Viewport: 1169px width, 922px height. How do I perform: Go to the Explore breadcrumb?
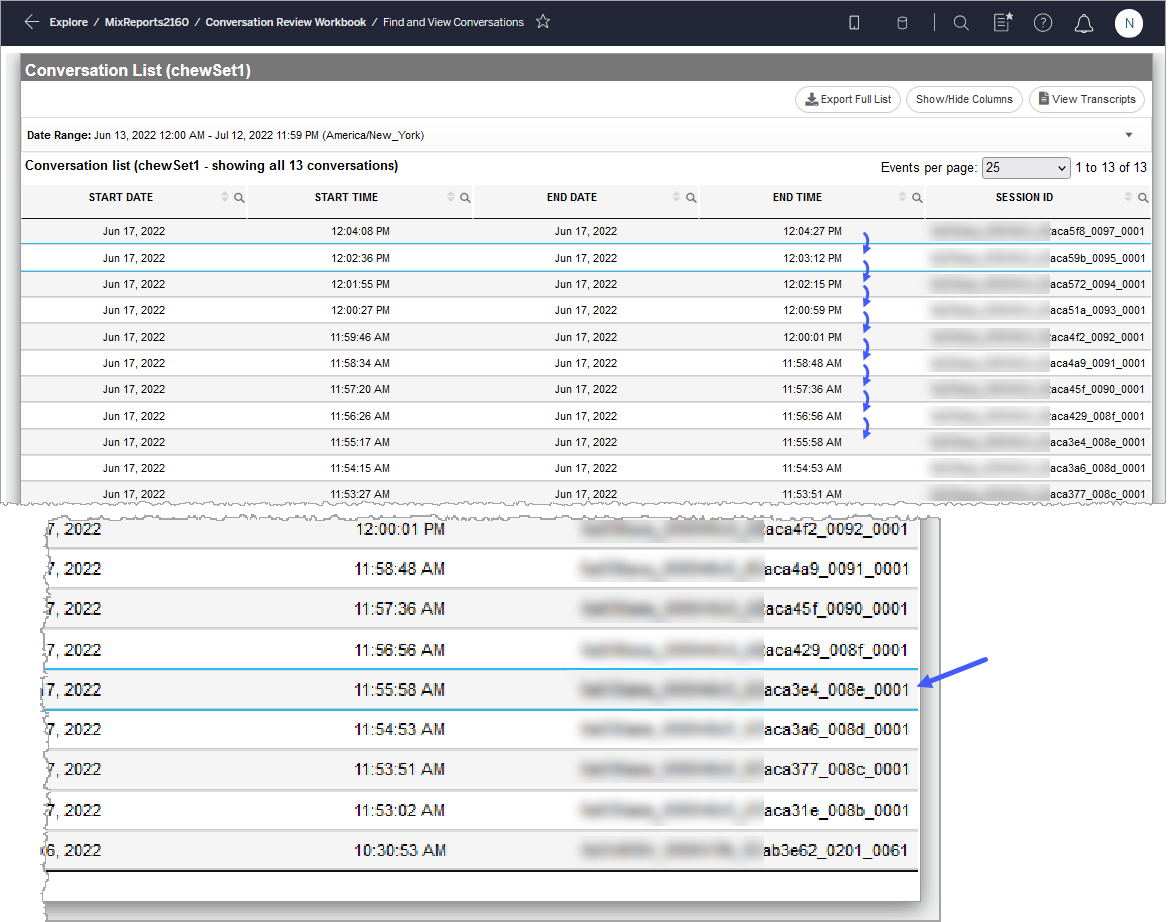(x=68, y=22)
